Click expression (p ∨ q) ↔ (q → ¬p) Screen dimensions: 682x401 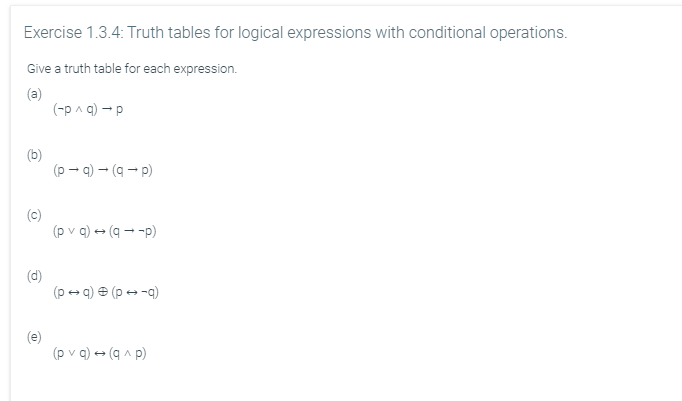[104, 231]
